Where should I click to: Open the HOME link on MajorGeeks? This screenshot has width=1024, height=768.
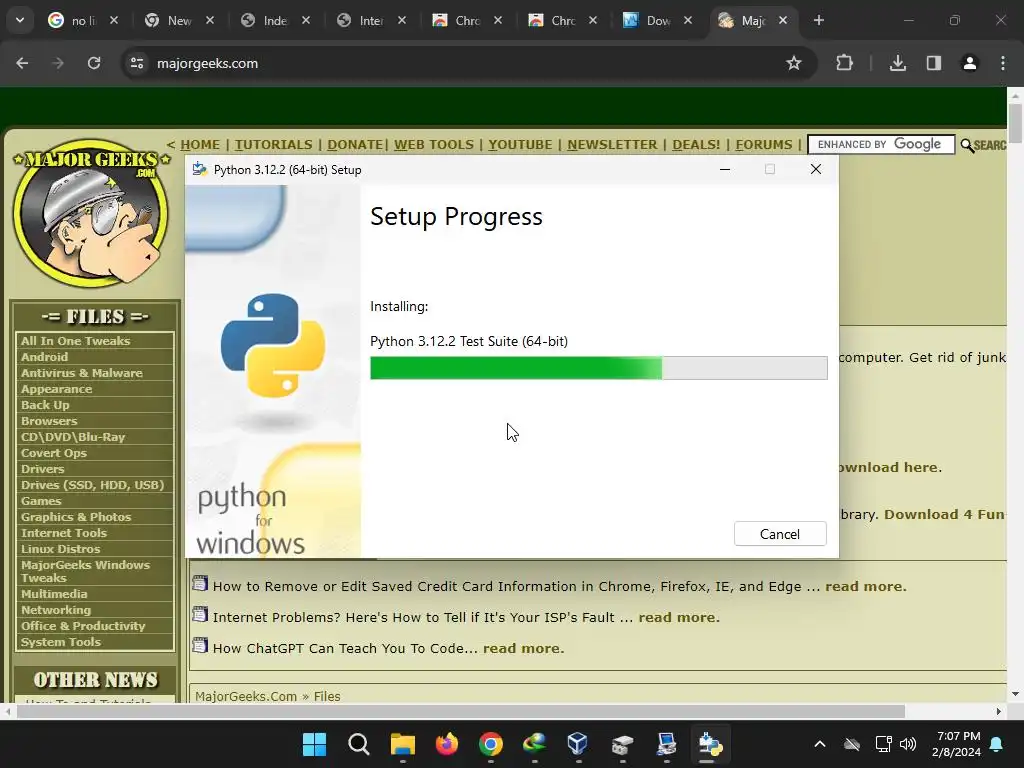click(x=200, y=144)
